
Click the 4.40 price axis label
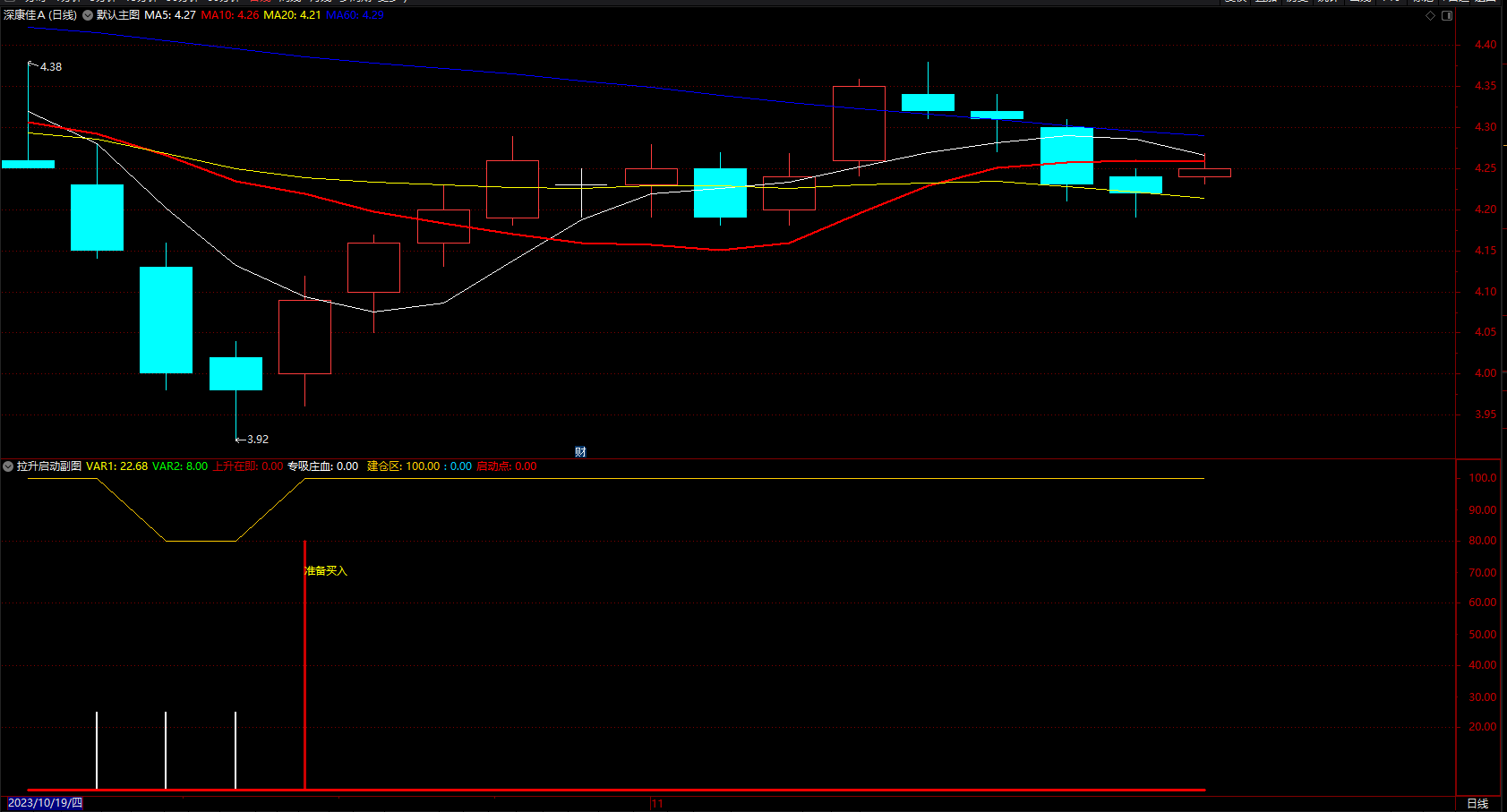(1486, 45)
